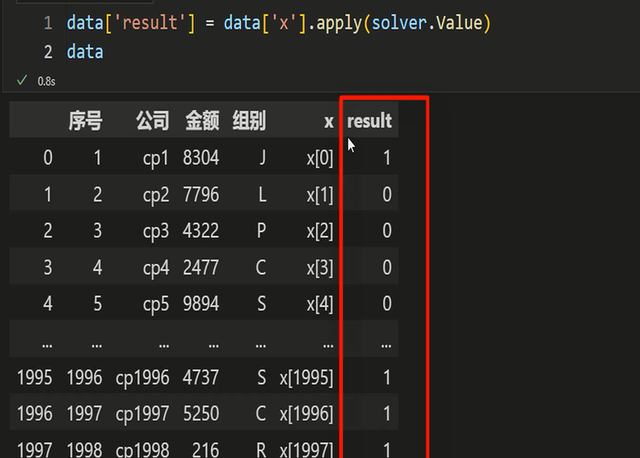This screenshot has height=458, width=640.
Task: Click the 金额 column header
Action: pyautogui.click(x=202, y=121)
